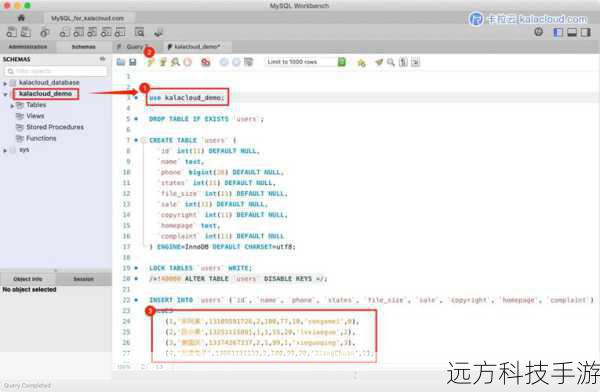Viewport: 600px width, 392px height.
Task: Click the LOCK TABLES users WRITE line
Action: [x=201, y=268]
